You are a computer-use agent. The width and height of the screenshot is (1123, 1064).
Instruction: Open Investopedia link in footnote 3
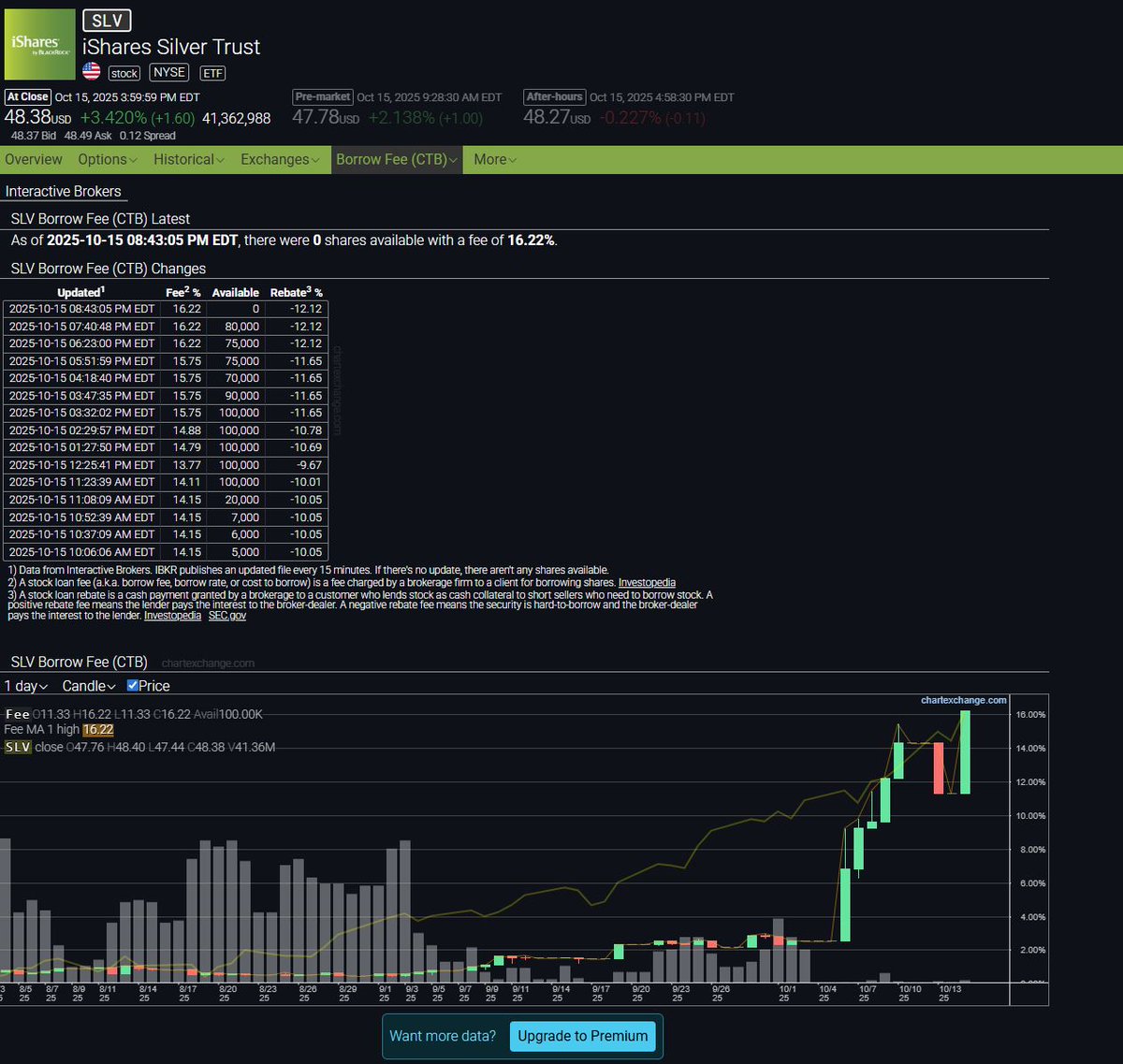(172, 616)
